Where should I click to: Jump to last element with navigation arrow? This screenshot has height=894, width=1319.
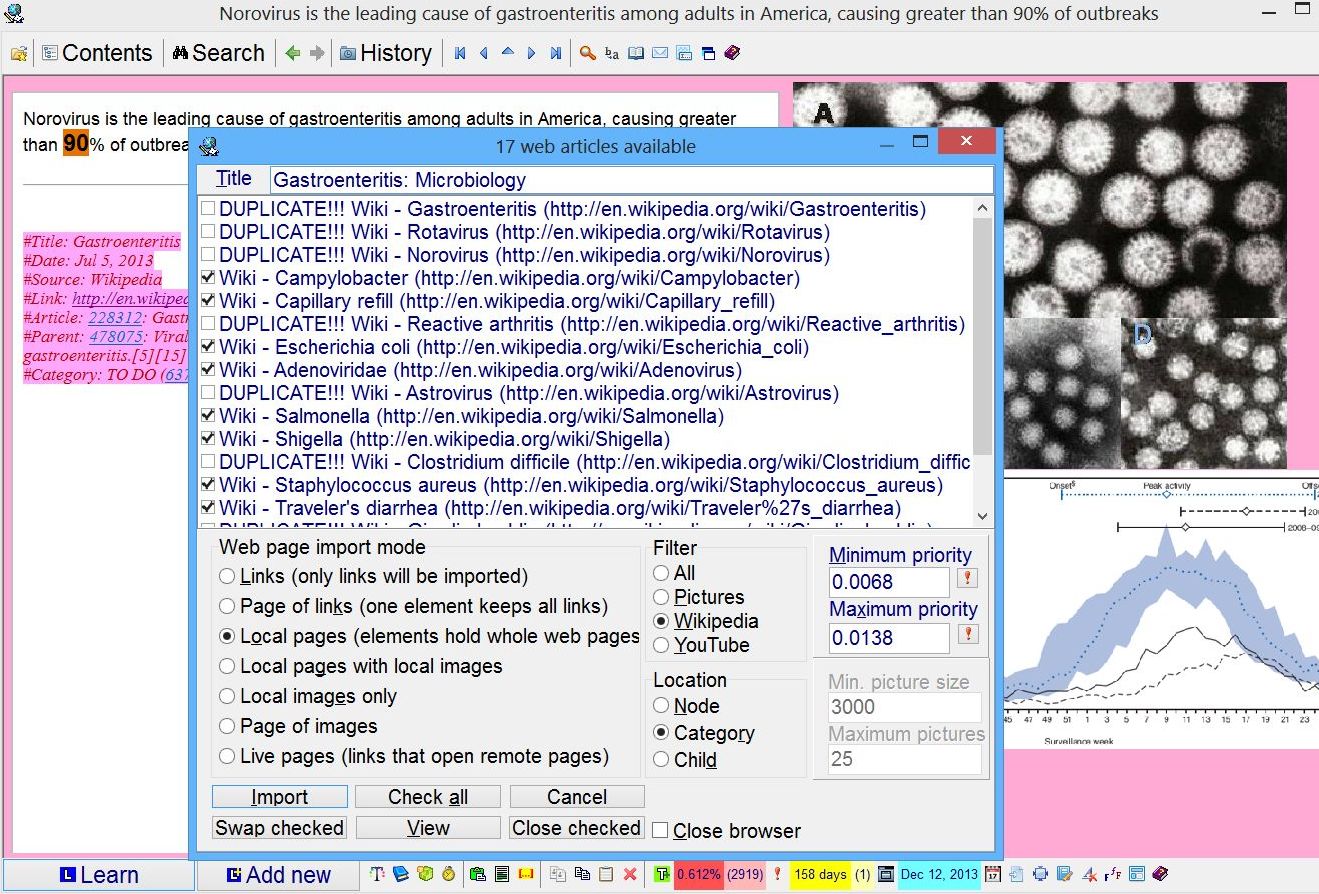click(x=556, y=54)
